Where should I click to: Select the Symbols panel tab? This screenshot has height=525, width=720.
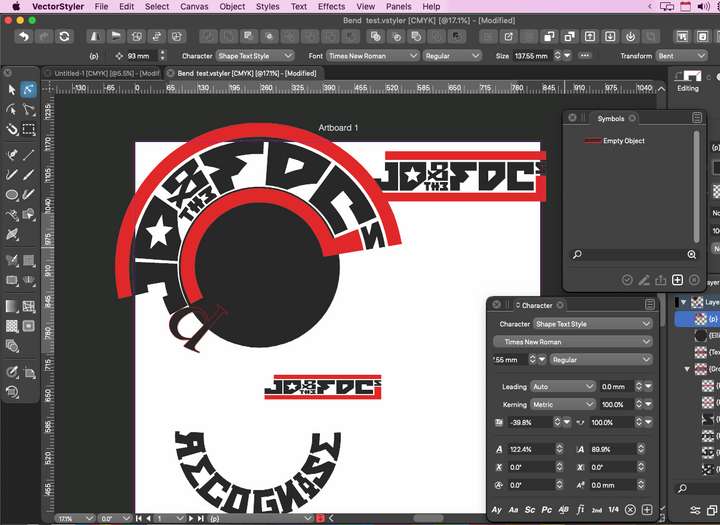tap(611, 119)
